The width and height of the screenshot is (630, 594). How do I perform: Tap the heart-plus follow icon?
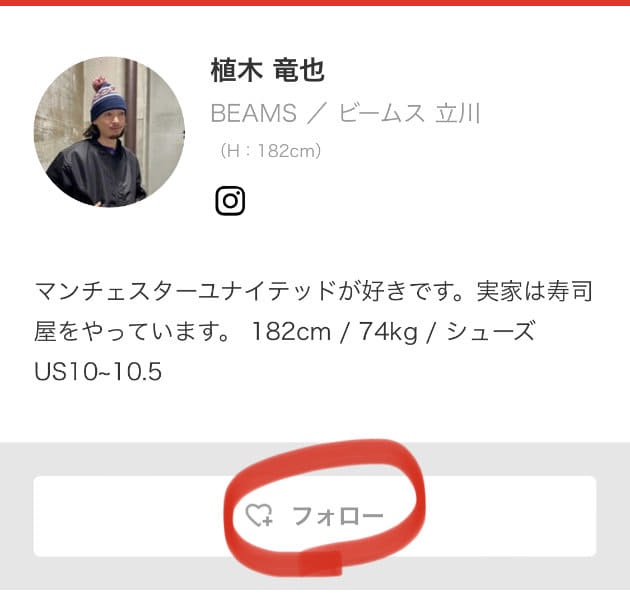[259, 516]
